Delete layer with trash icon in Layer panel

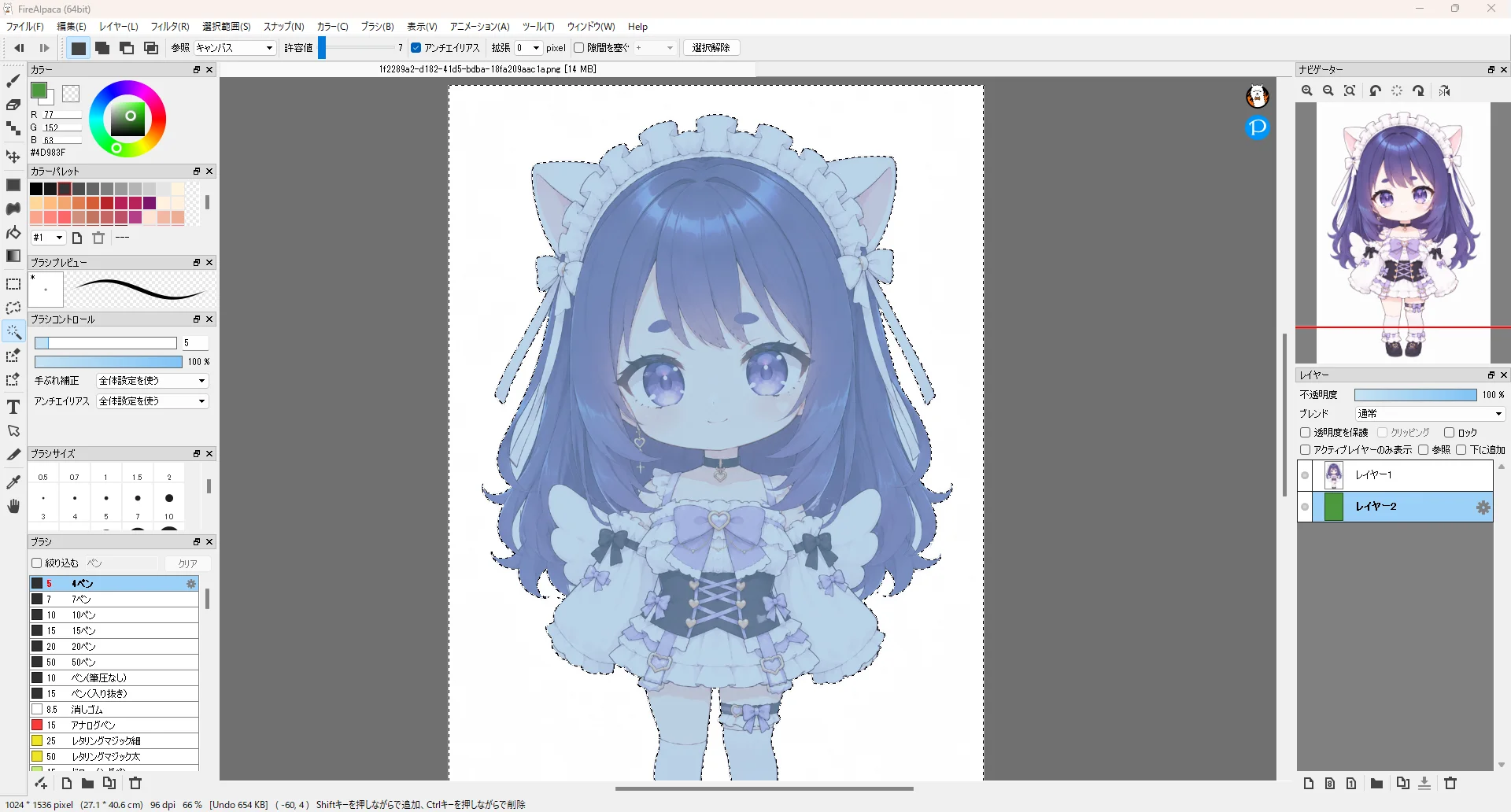[1451, 783]
